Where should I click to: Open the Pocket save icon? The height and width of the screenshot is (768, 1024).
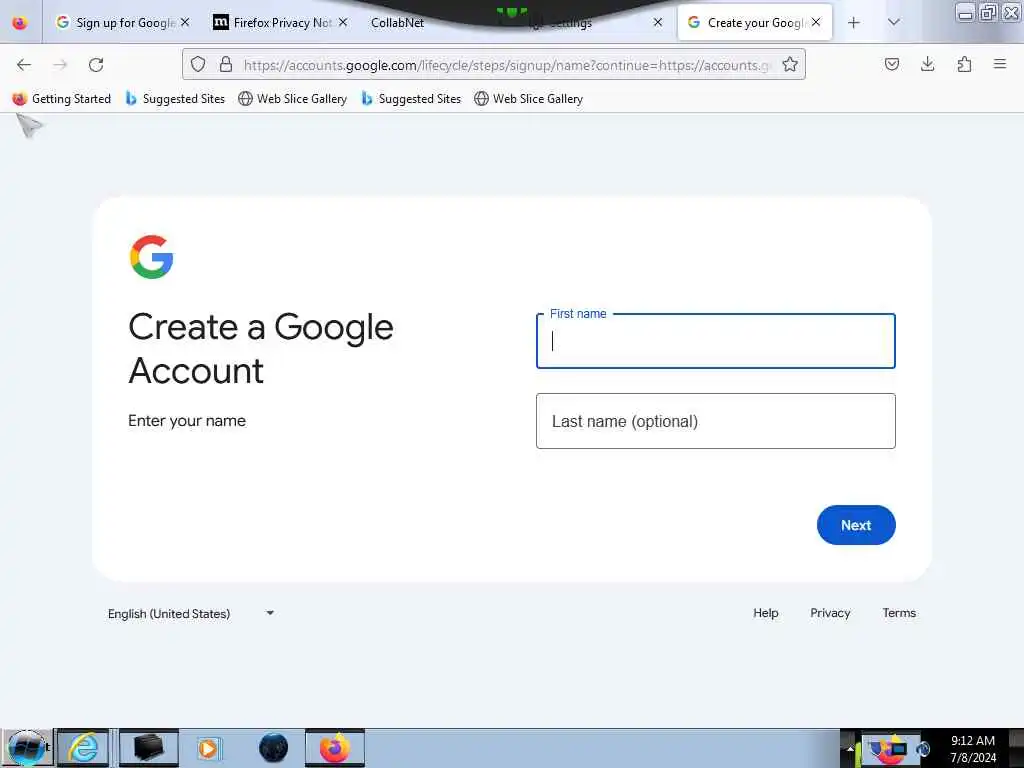pos(891,64)
